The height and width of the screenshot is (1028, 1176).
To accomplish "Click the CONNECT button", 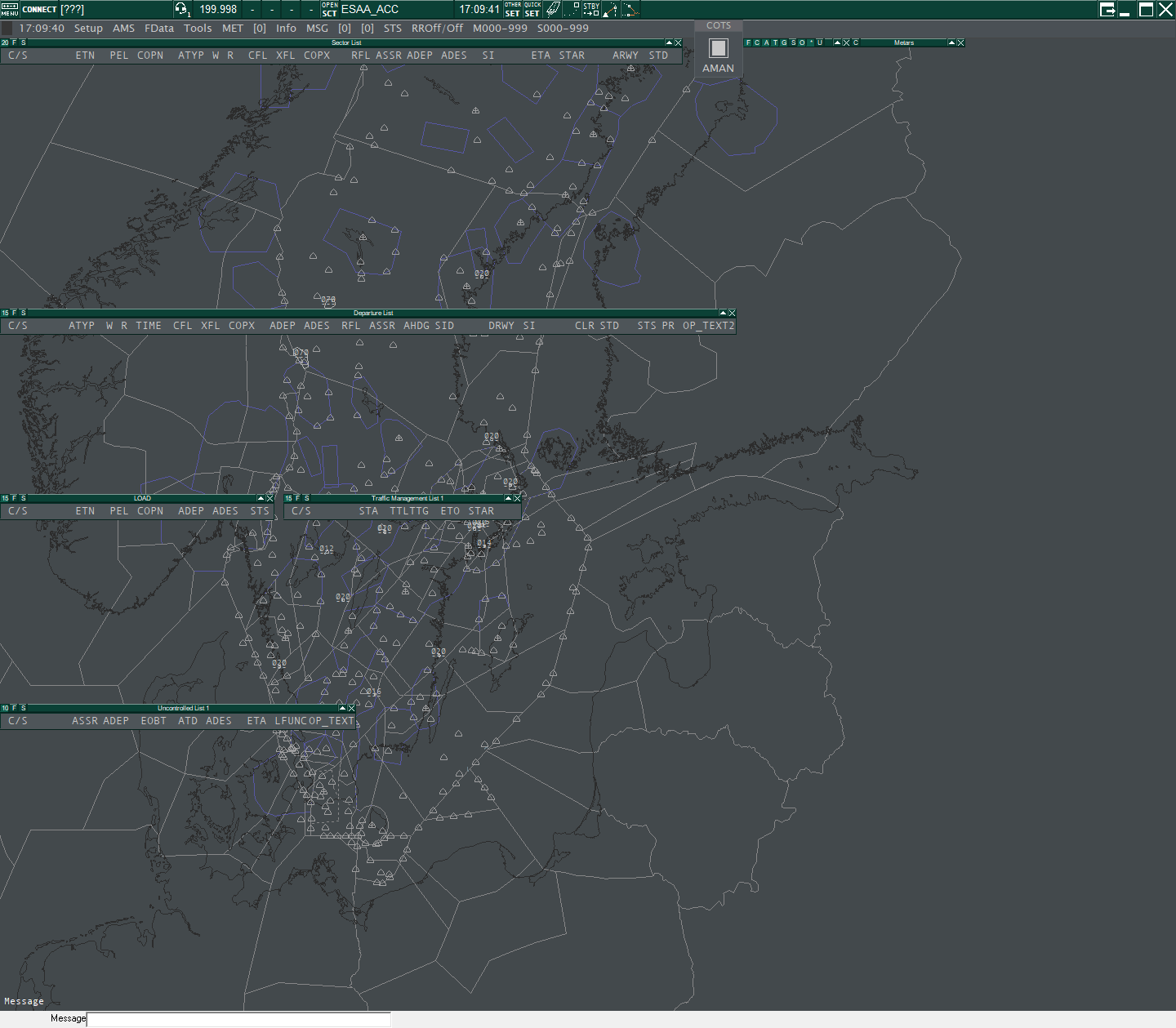I will (39, 10).
